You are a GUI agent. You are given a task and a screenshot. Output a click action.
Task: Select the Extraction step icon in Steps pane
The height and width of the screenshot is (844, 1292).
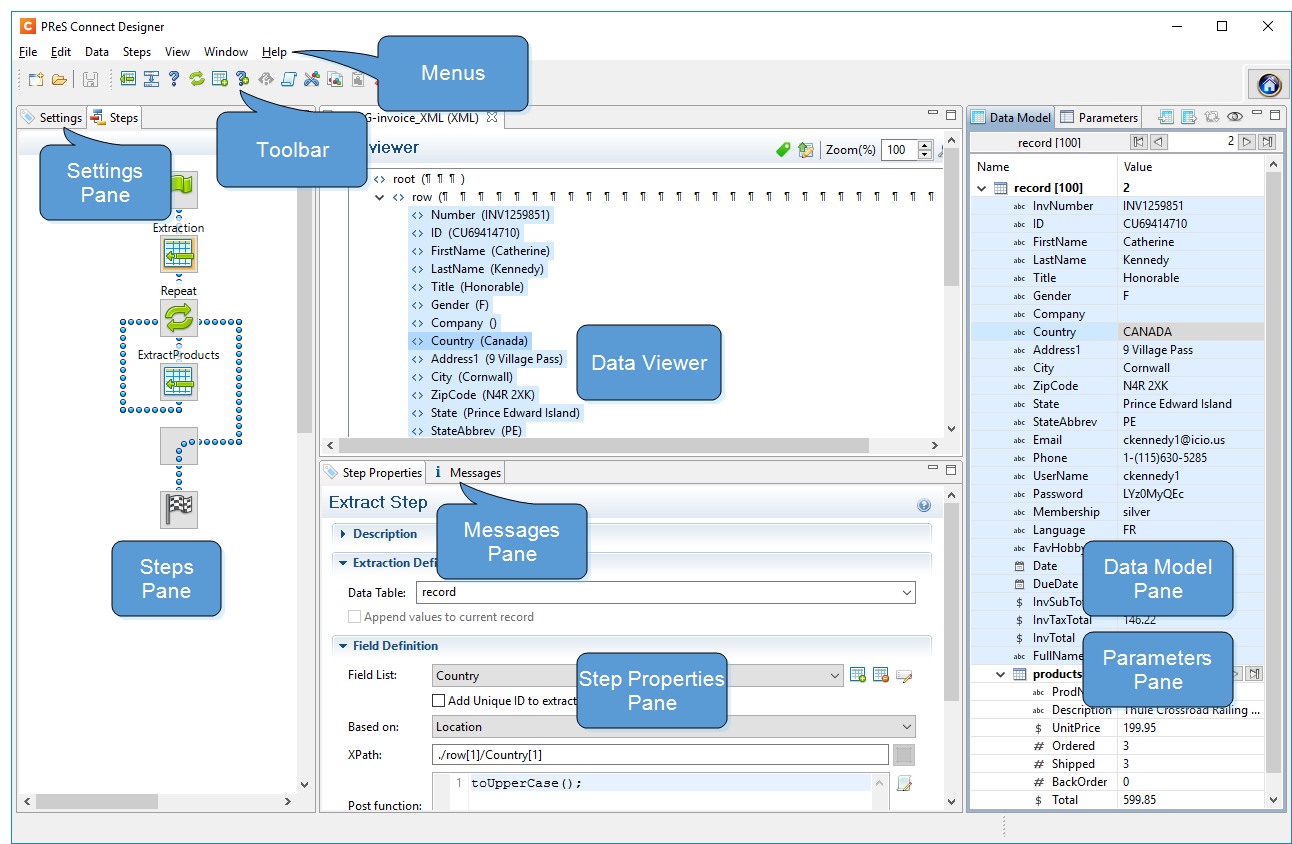(178, 255)
